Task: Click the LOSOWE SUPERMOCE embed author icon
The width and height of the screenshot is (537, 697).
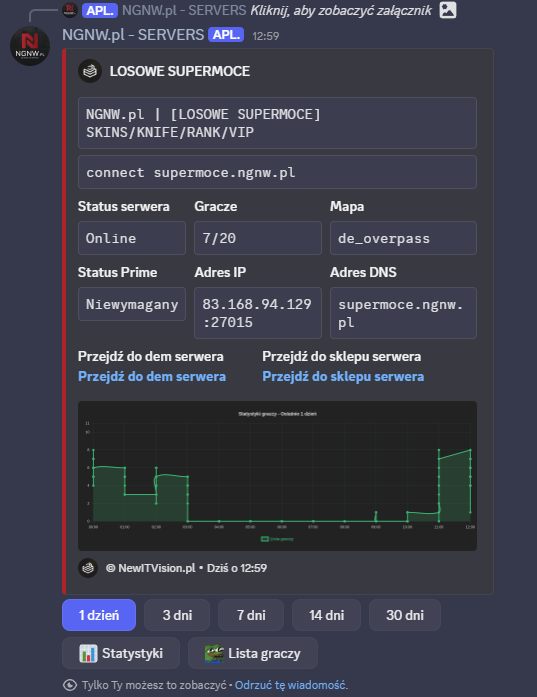Action: 90,71
